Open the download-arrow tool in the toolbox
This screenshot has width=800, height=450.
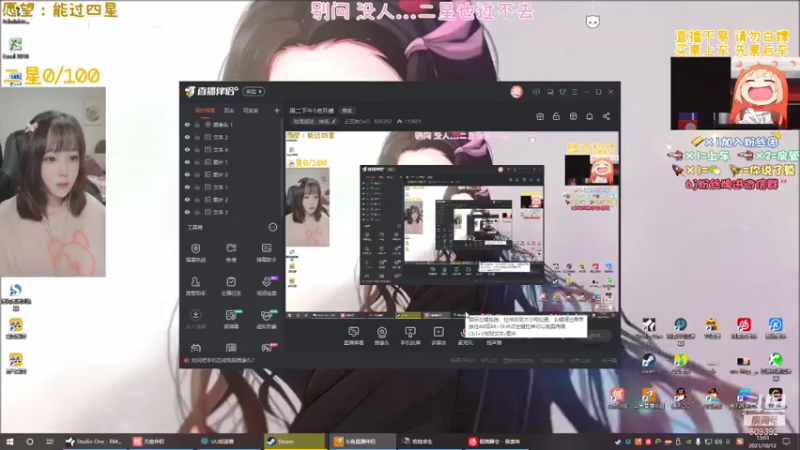coord(195,319)
